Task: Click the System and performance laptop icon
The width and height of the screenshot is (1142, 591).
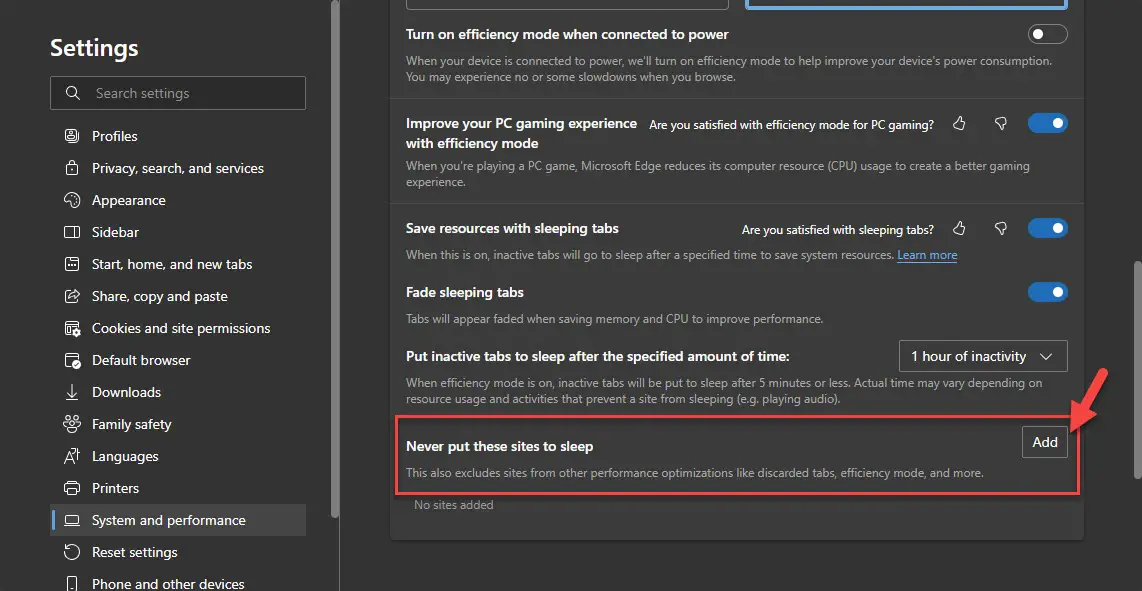Action: tap(71, 520)
